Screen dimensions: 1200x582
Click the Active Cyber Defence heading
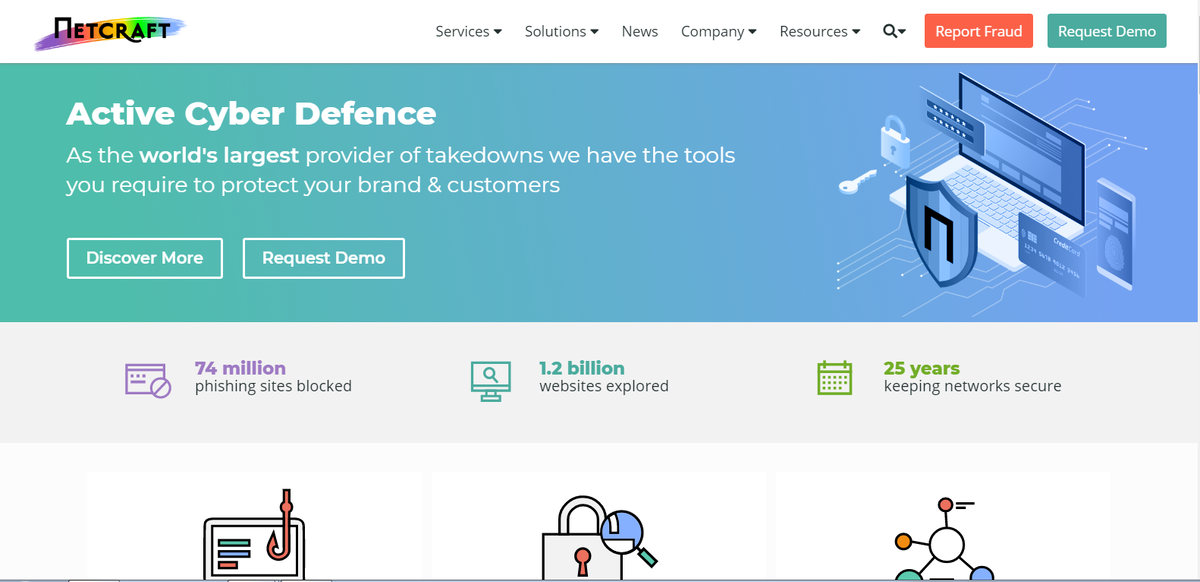point(251,114)
